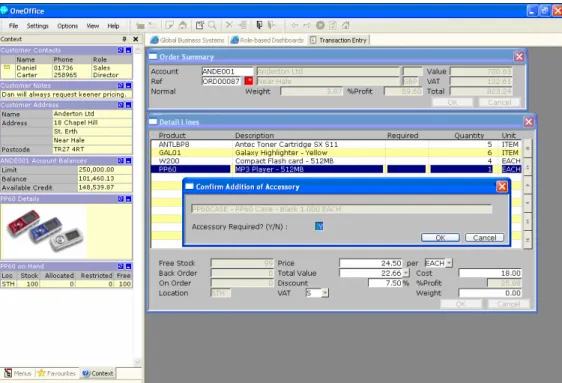Click the right header icon of PP60 Details
Screen dimensions: 562x383
[x=128, y=199]
